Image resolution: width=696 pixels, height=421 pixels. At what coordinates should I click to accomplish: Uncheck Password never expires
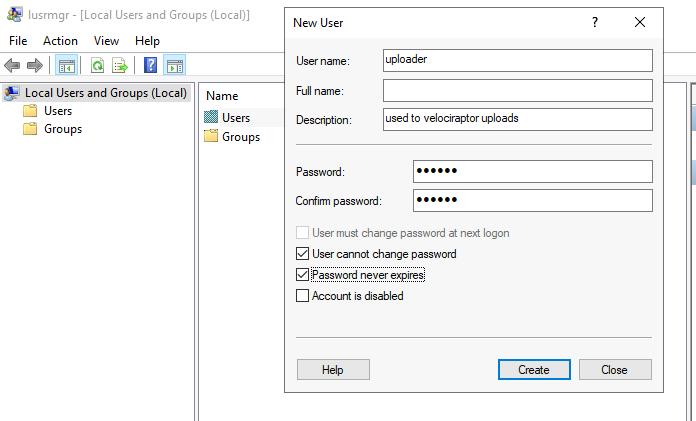point(303,274)
